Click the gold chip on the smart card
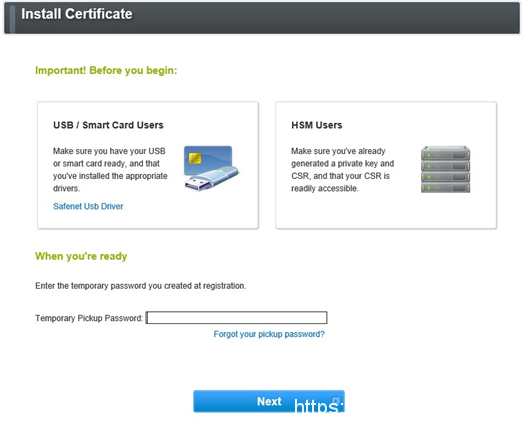Image resolution: width=524 pixels, height=422 pixels. pyautogui.click(x=195, y=158)
